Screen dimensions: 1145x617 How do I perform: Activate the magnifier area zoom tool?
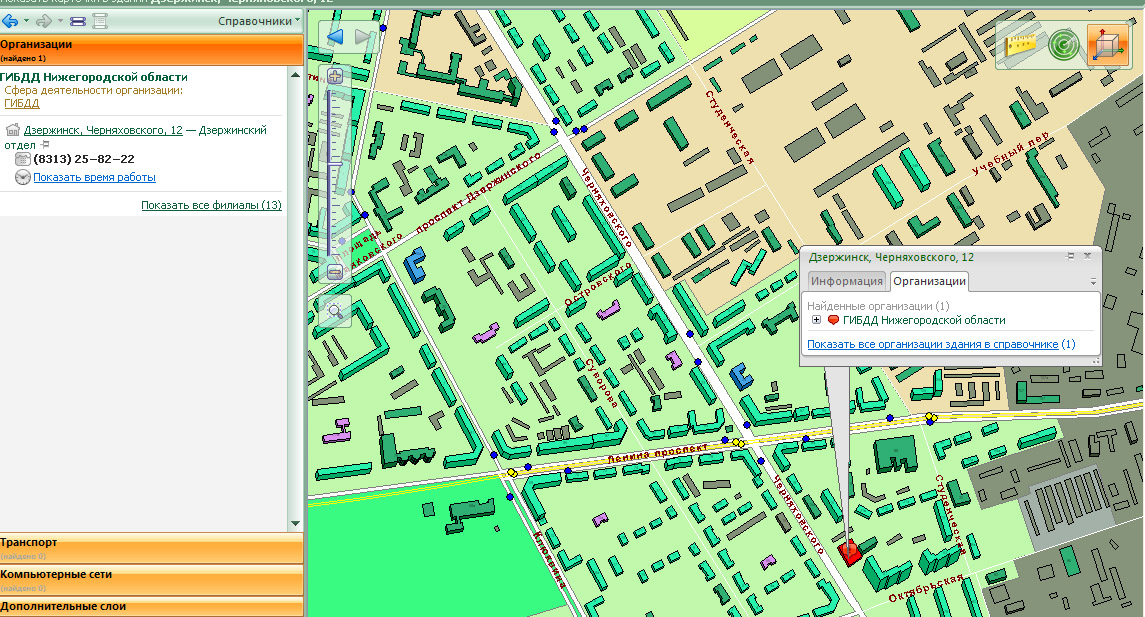(x=335, y=311)
